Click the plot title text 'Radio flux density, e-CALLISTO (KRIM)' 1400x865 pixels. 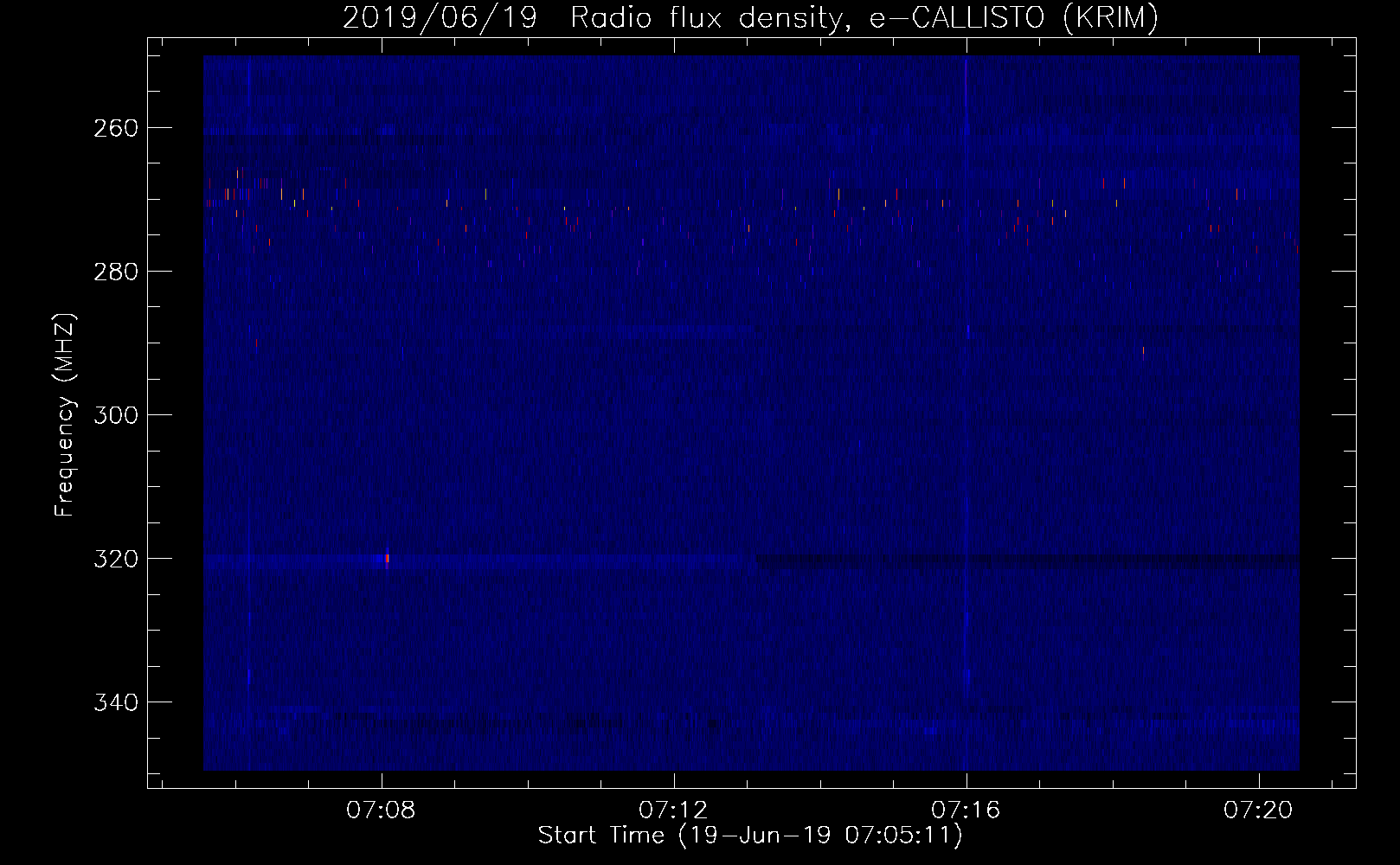point(864,18)
